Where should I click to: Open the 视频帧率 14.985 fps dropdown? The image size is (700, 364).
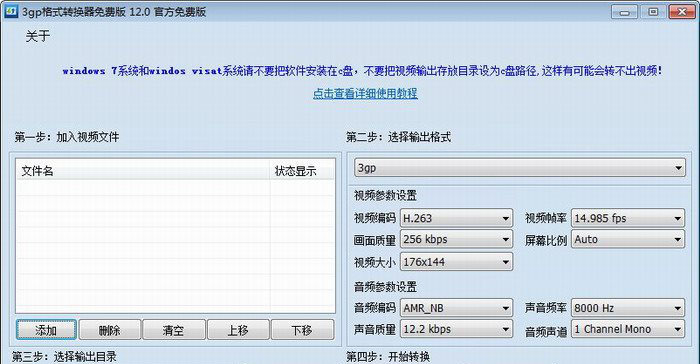pyautogui.click(x=628, y=218)
